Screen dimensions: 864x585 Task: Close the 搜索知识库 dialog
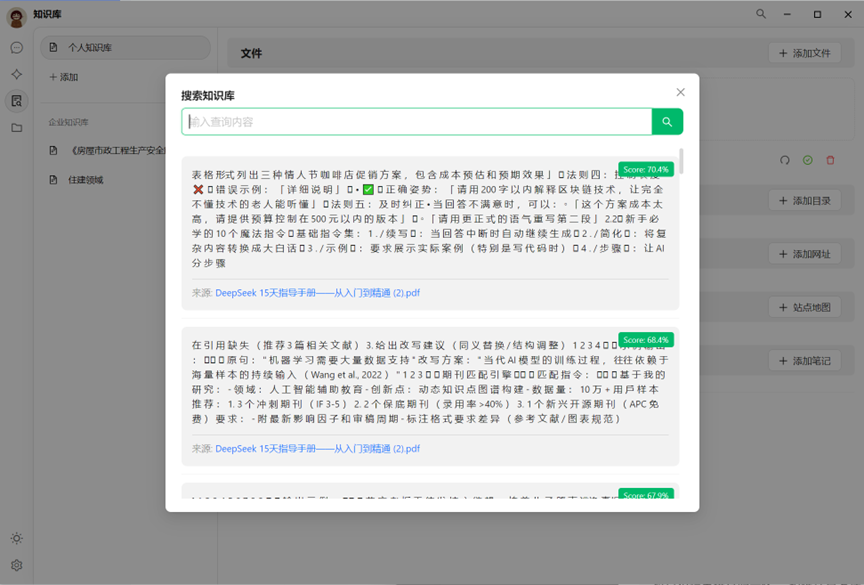pos(680,92)
